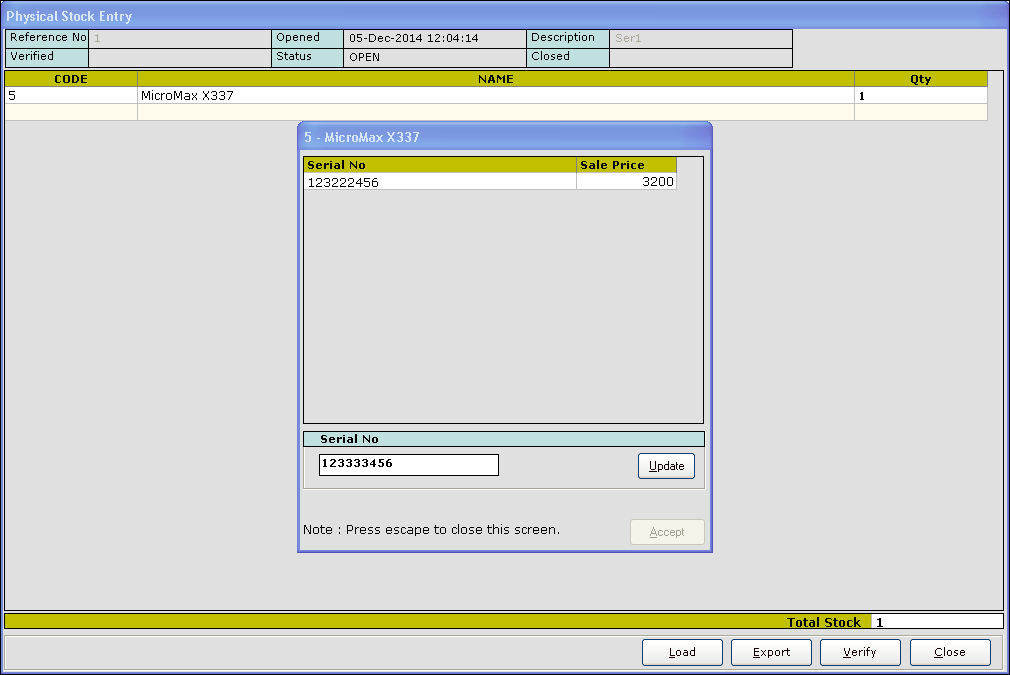Image resolution: width=1010 pixels, height=675 pixels.
Task: Click the Opened date 05-Dec-2014 12:04:14
Action: [x=435, y=38]
